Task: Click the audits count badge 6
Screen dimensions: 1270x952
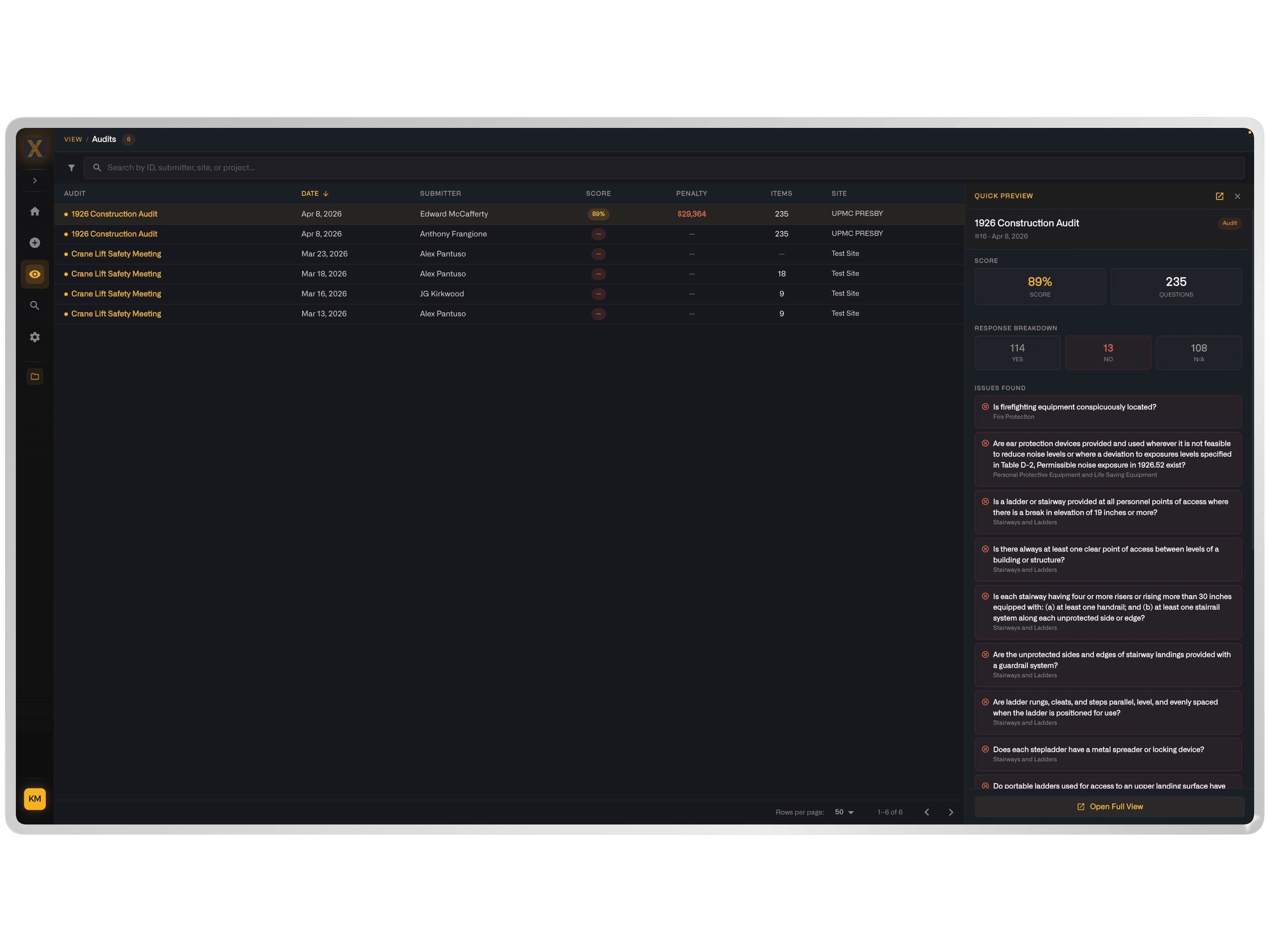Action: pos(129,139)
